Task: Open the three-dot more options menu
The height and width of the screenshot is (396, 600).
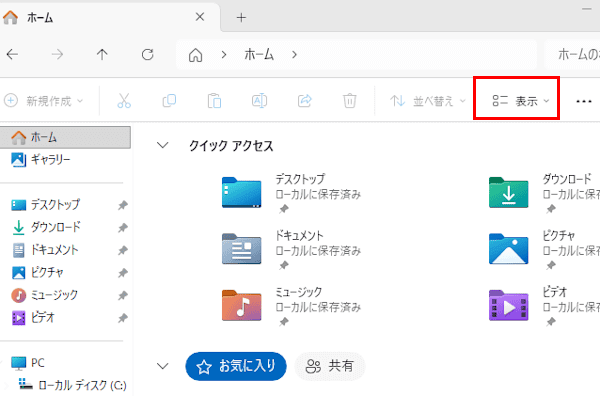Action: coord(584,101)
